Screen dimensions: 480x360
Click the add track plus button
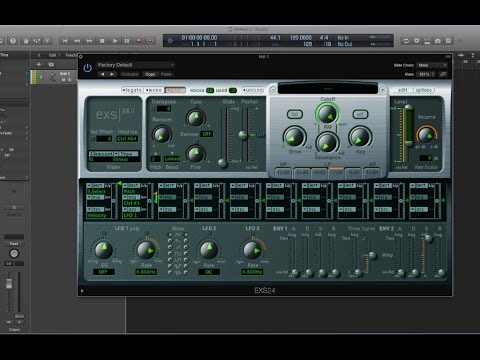pyautogui.click(x=39, y=64)
